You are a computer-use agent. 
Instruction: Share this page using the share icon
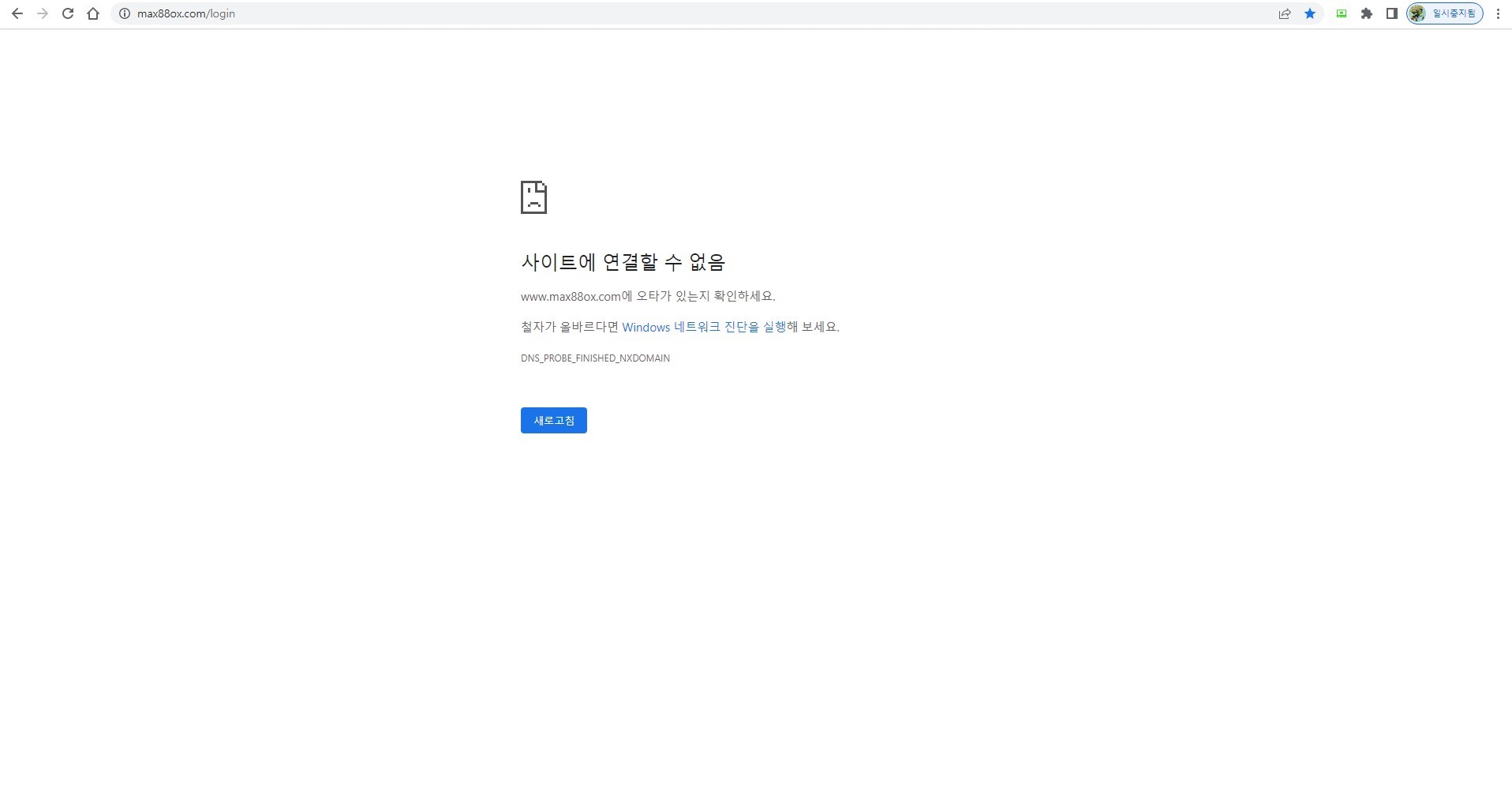click(x=1285, y=13)
